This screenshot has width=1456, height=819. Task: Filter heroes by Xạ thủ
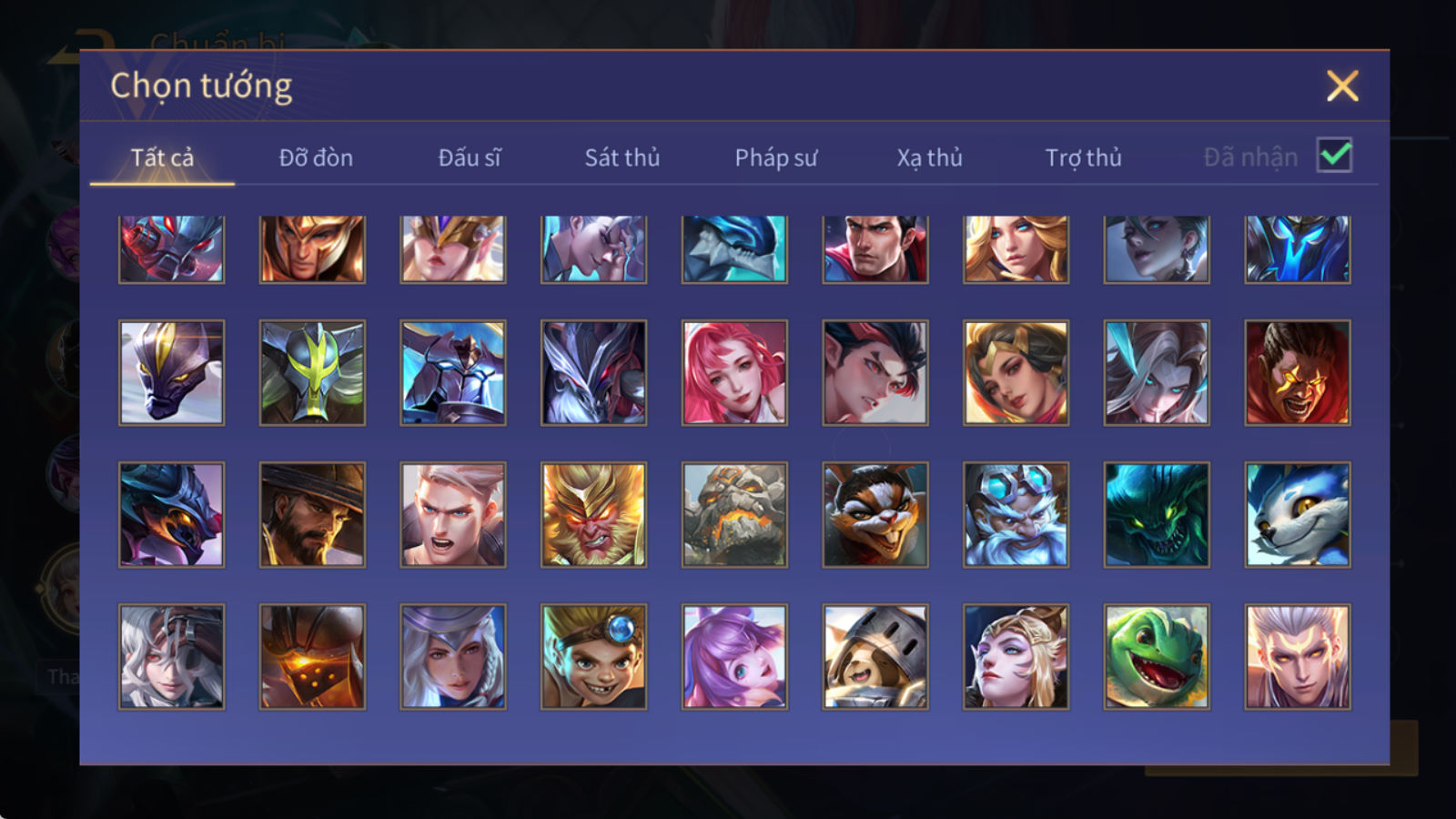click(x=929, y=157)
